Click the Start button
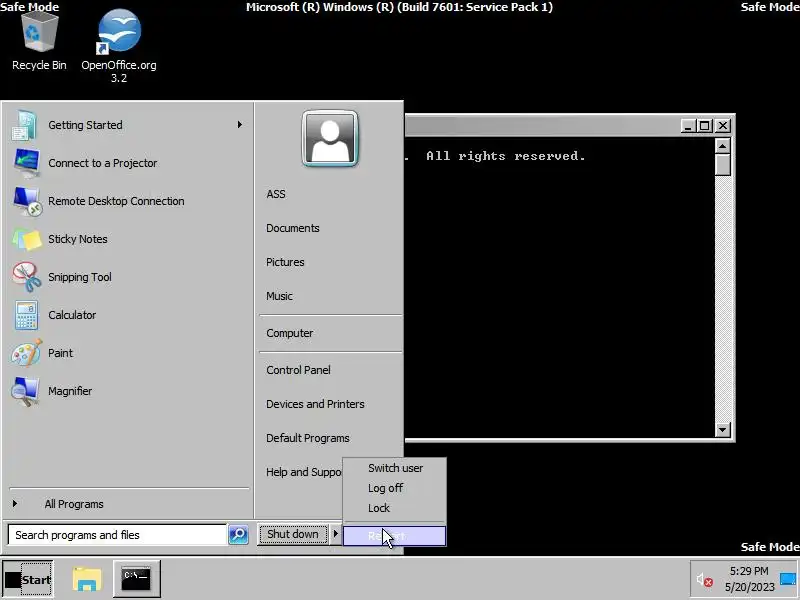Screen dimensions: 800x600 point(28,579)
